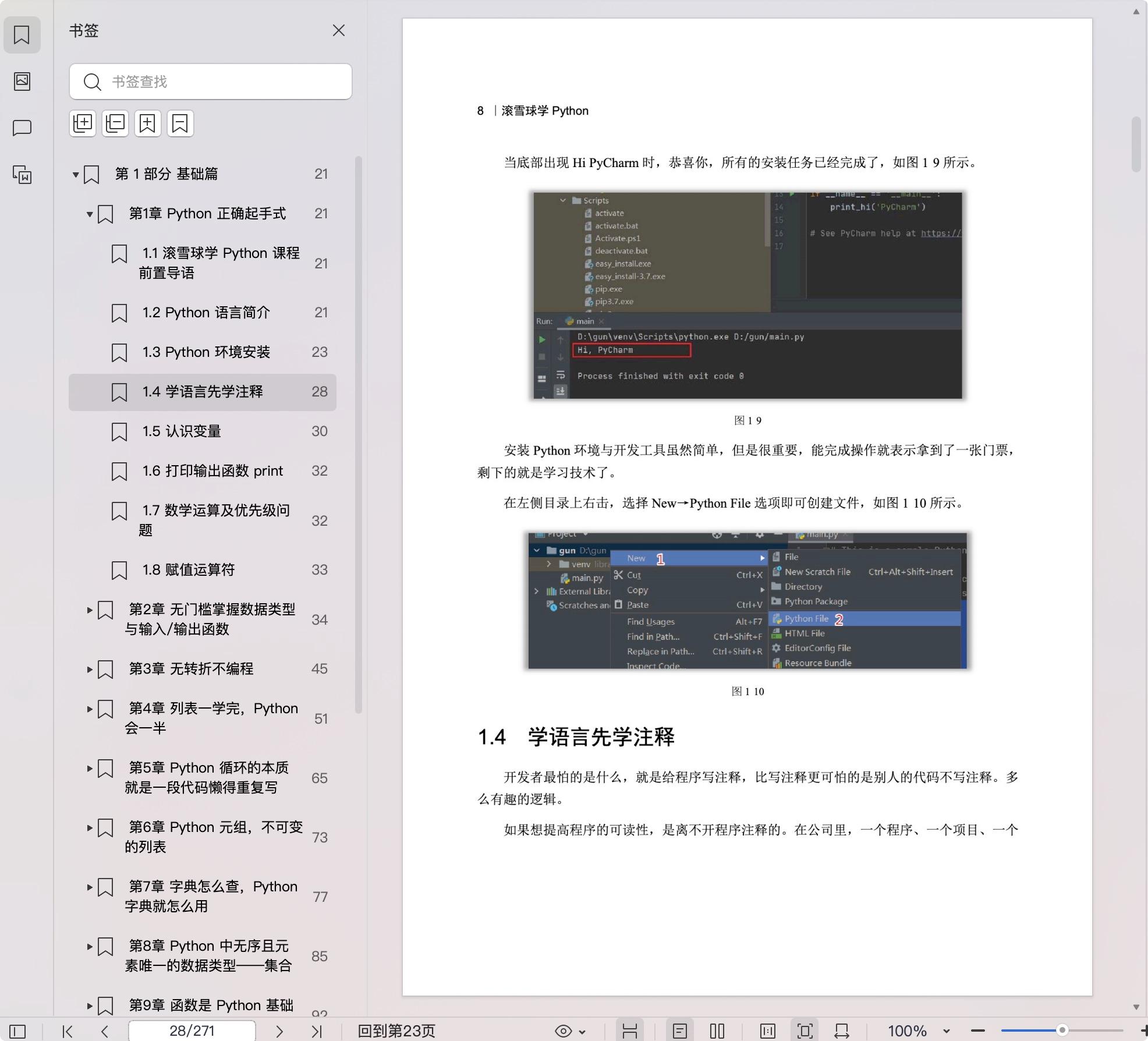
Task: Toggle the fit page icon
Action: click(805, 1031)
